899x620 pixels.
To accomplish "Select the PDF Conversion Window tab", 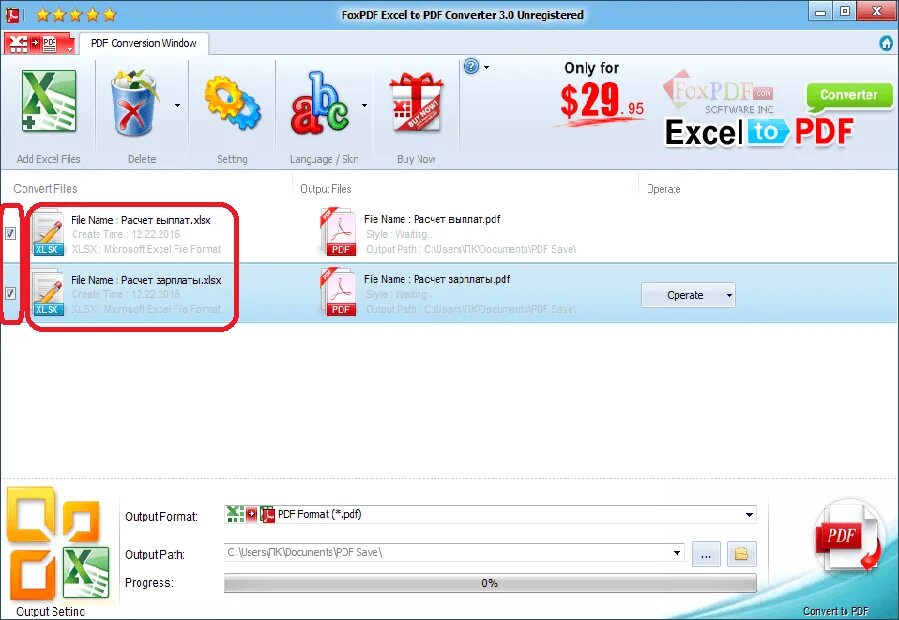I will click(x=144, y=43).
